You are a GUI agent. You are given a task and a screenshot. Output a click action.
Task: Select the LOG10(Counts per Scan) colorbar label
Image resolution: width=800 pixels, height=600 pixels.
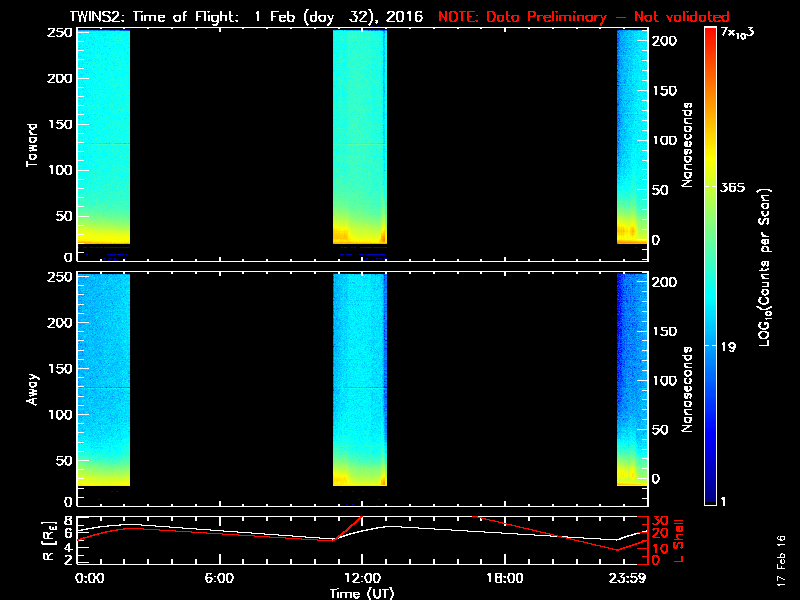[x=763, y=267]
